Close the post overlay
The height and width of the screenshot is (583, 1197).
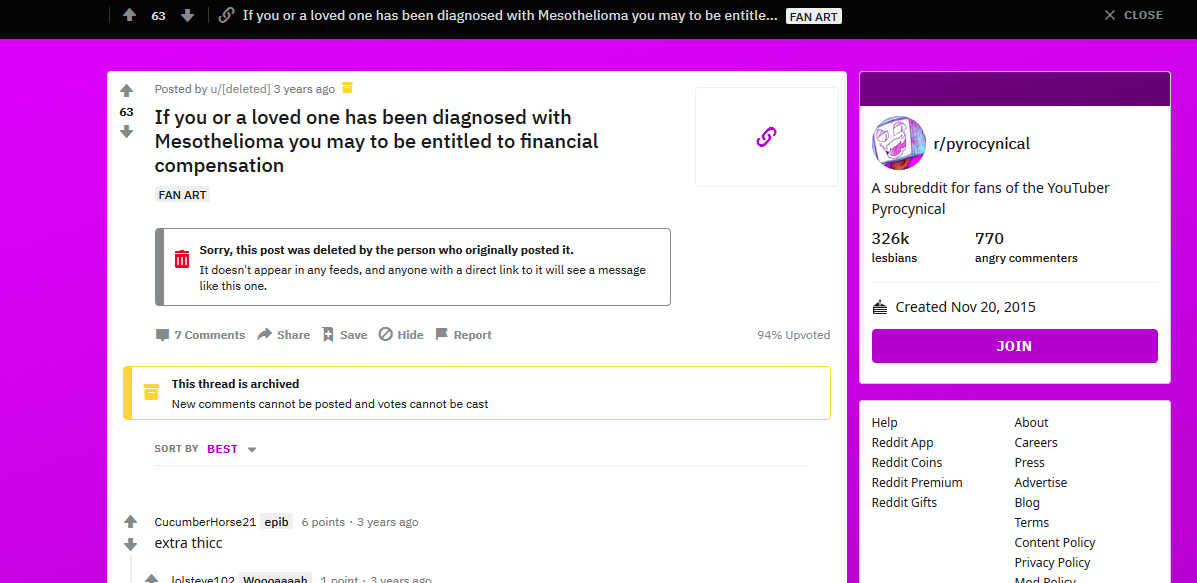click(1133, 15)
